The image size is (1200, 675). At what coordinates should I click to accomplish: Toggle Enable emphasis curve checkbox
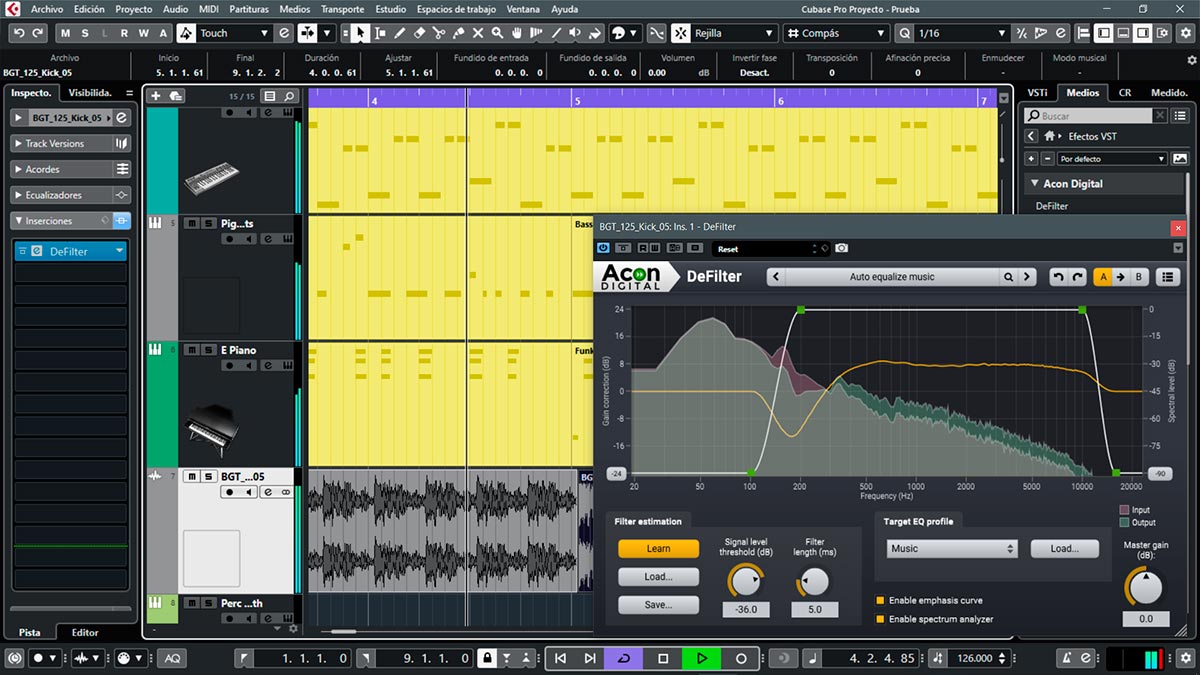[881, 601]
